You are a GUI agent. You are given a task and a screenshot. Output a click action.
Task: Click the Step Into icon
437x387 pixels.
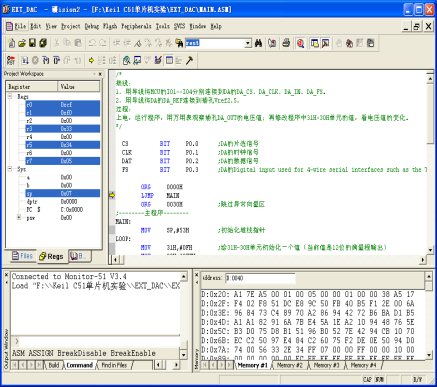tap(46, 60)
